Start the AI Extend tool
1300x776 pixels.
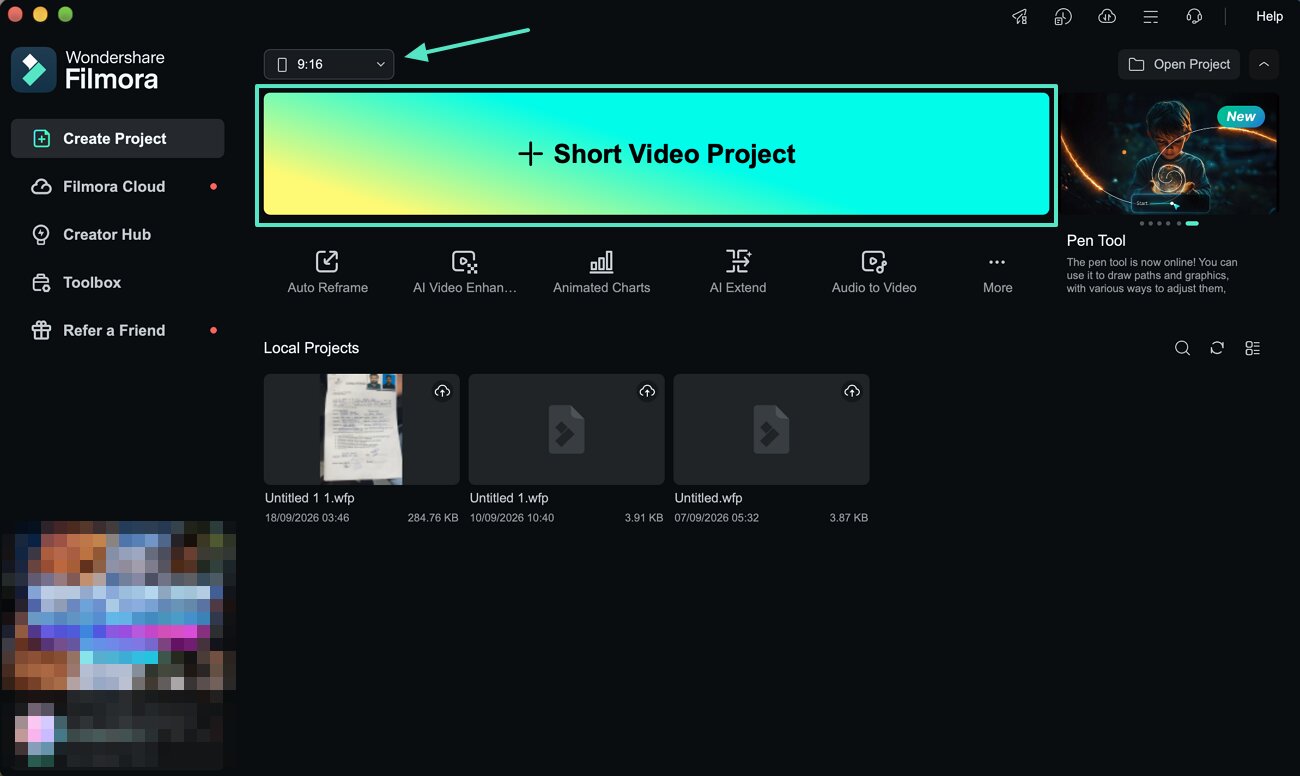pyautogui.click(x=738, y=272)
